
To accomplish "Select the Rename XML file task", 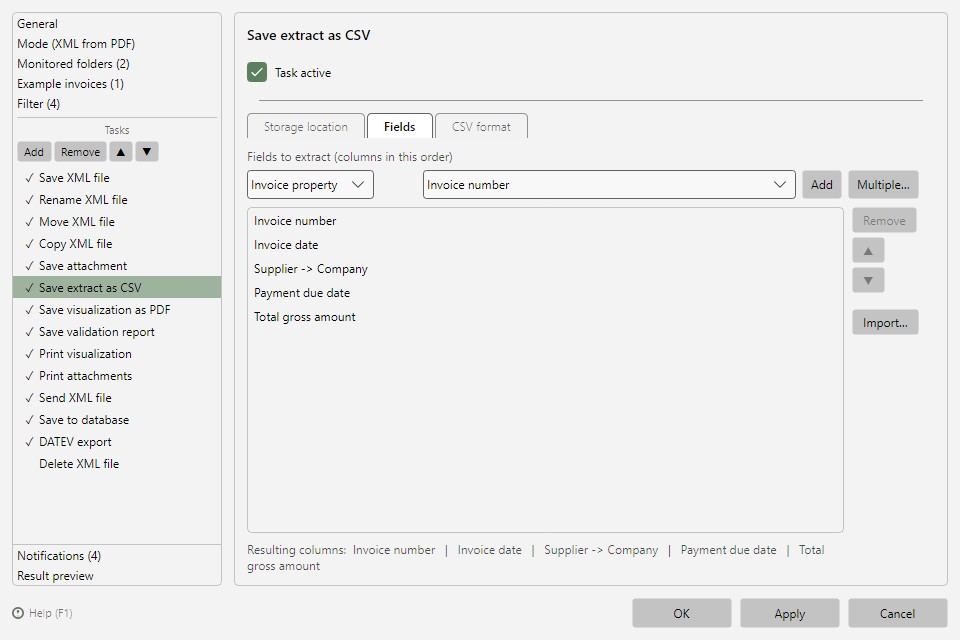I will pyautogui.click(x=117, y=200).
